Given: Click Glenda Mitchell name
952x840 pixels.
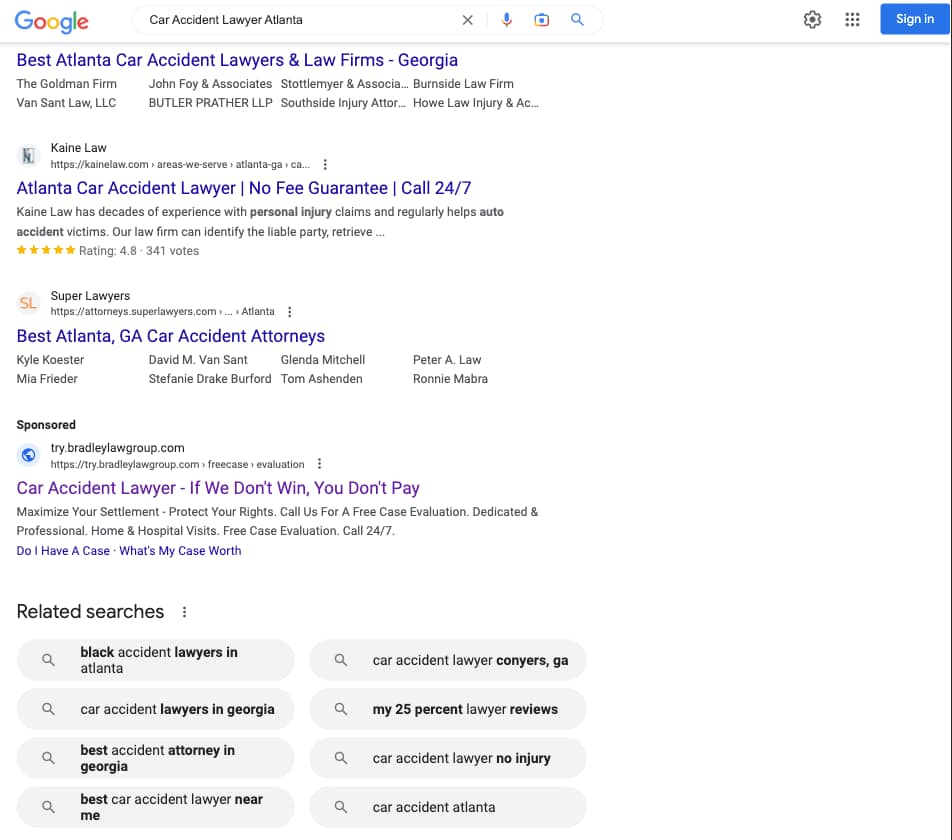Looking at the screenshot, I should pos(323,360).
